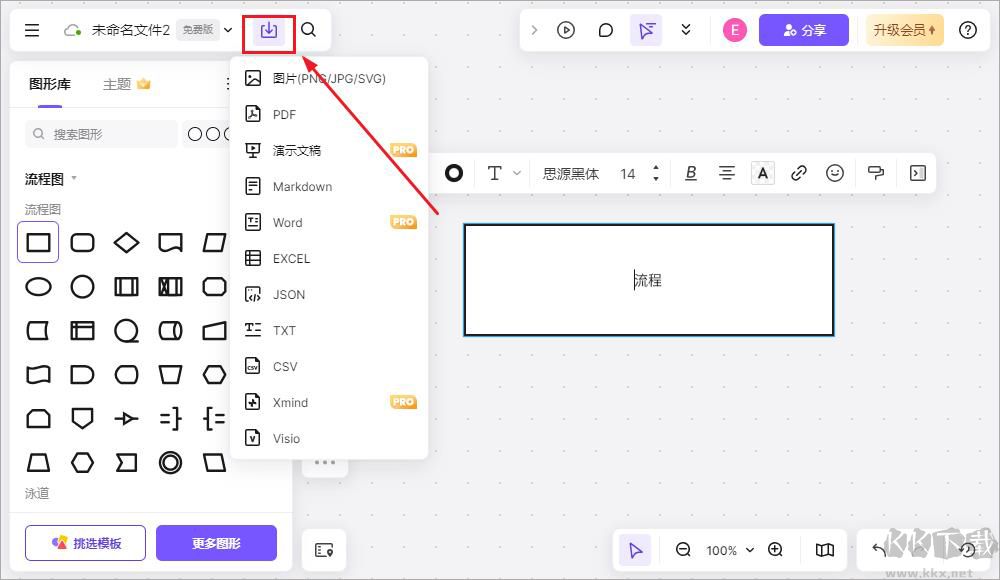Open the text style T dropdown

503,173
